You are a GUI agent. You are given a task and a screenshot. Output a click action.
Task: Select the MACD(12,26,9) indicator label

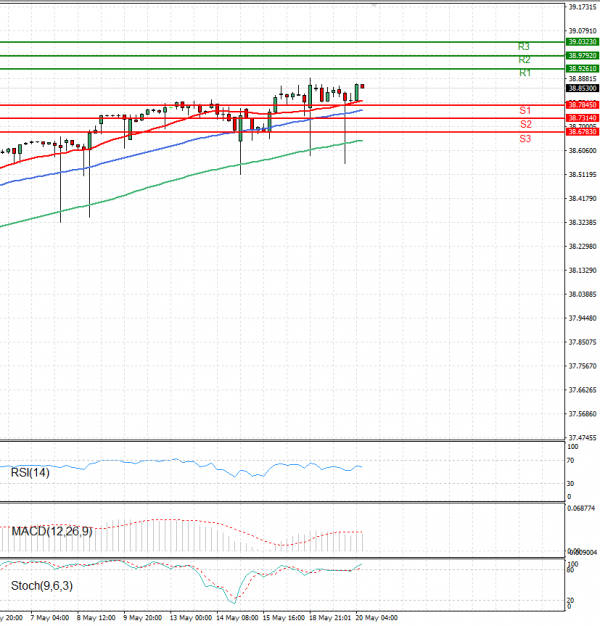pyautogui.click(x=52, y=531)
